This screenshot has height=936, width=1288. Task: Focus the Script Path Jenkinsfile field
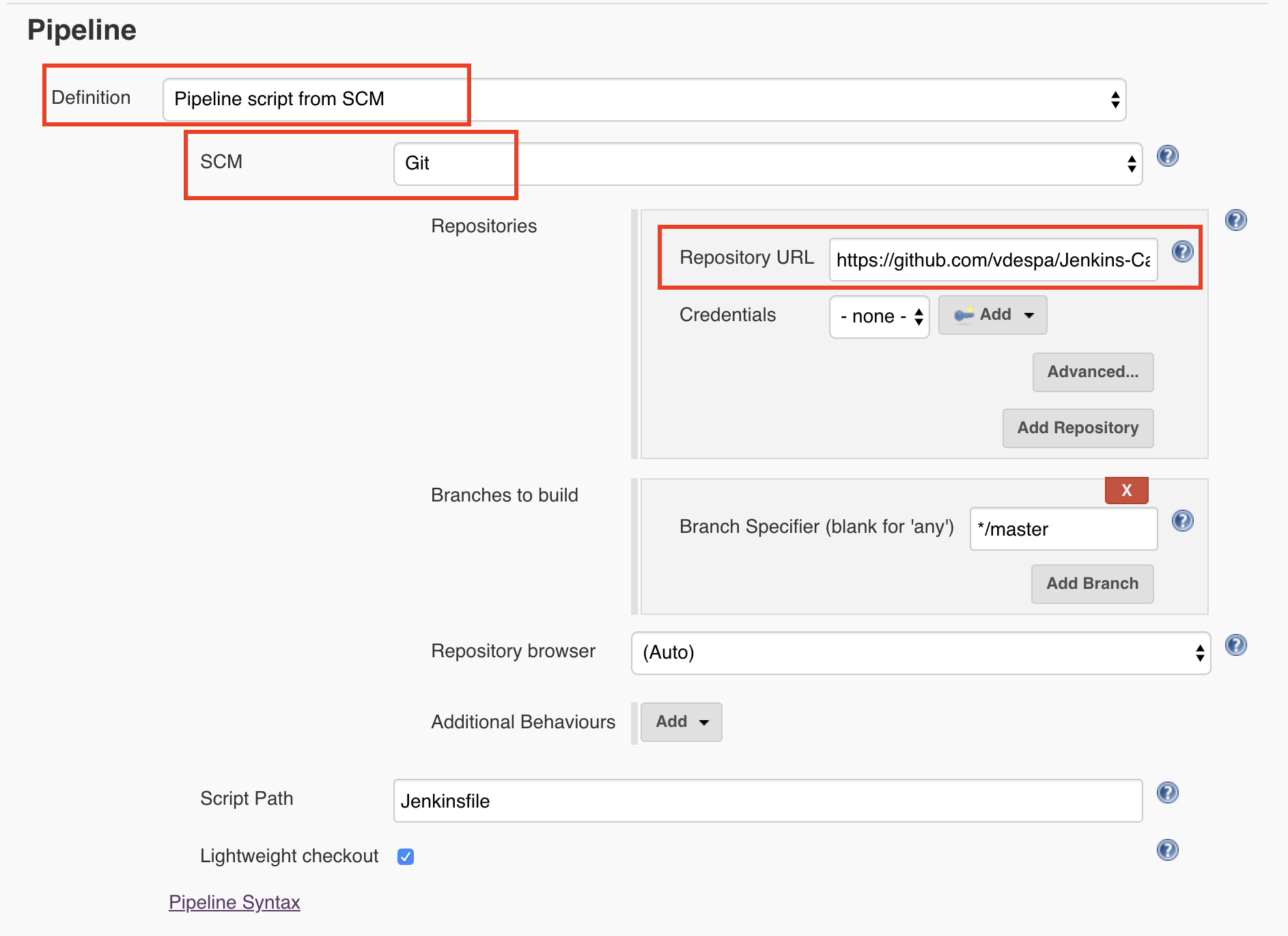coord(768,801)
